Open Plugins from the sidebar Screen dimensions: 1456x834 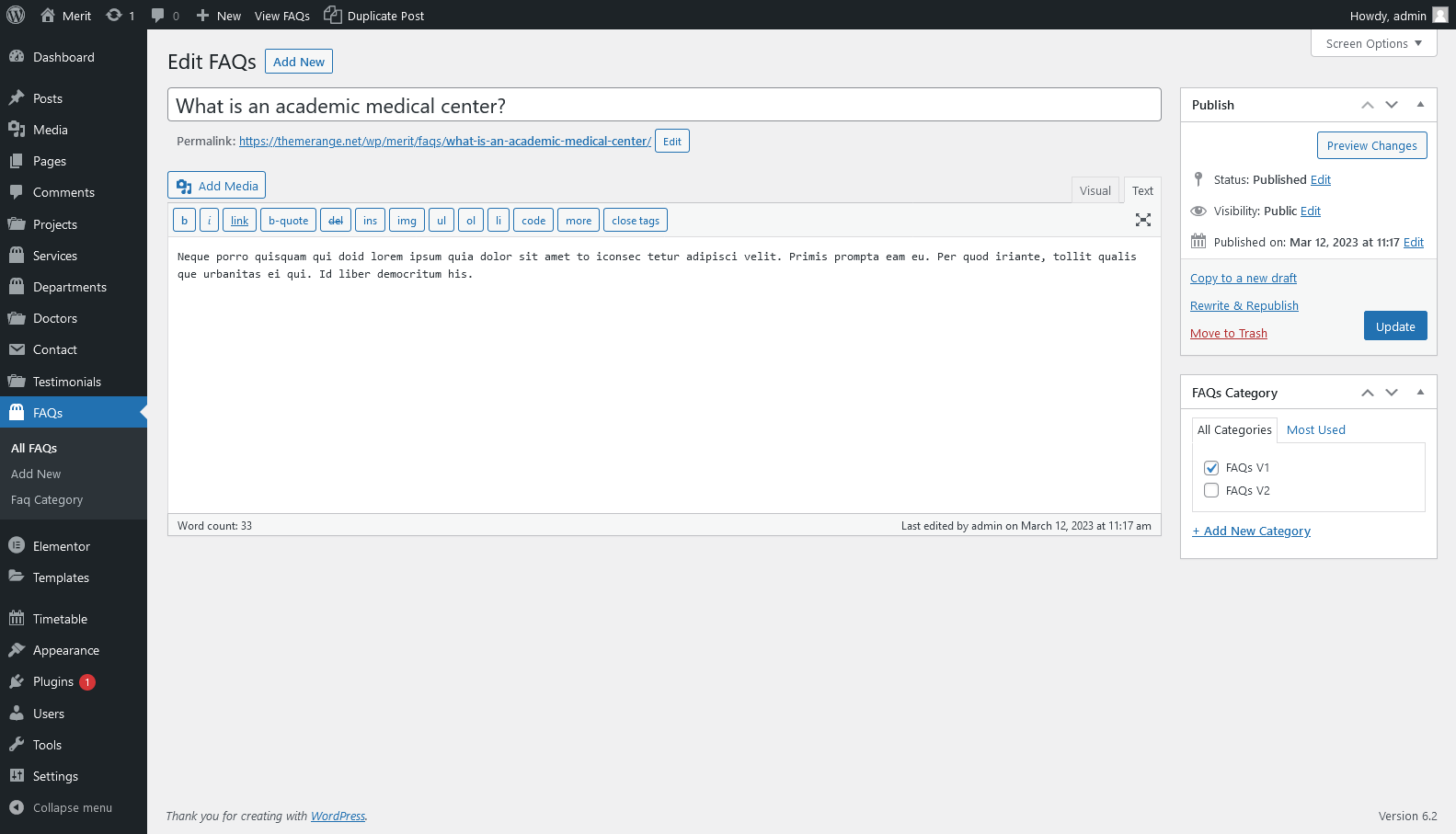tap(53, 681)
